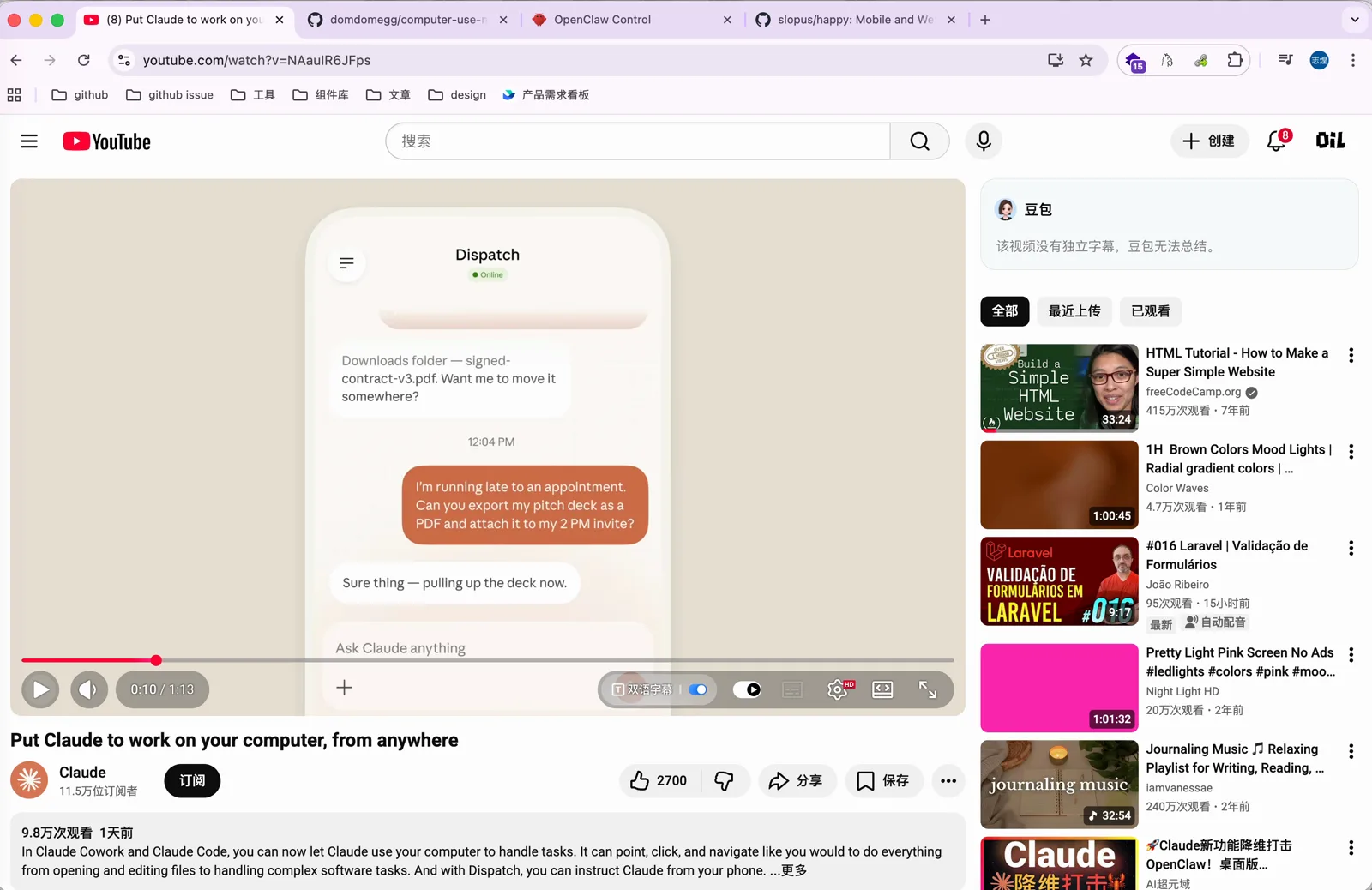The height and width of the screenshot is (890, 1372).
Task: Go to YouTube home via the logo
Action: pos(106,141)
